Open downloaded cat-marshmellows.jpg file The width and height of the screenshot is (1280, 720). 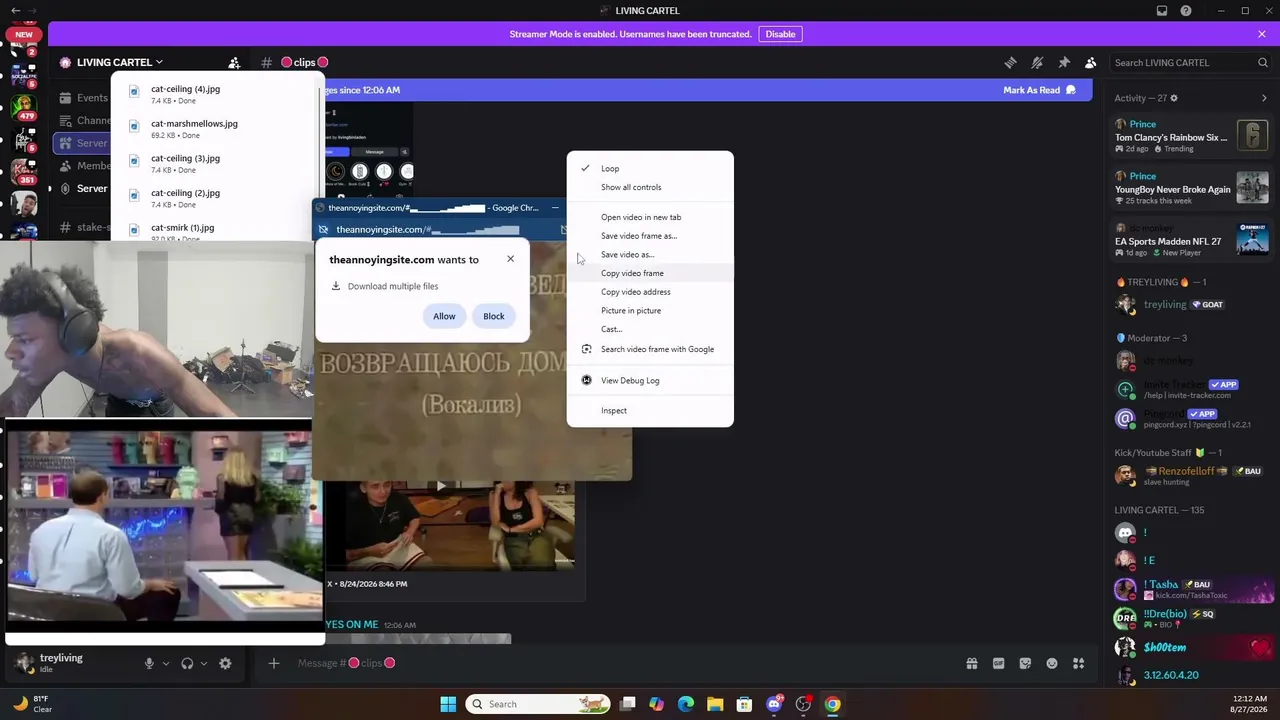pos(216,129)
